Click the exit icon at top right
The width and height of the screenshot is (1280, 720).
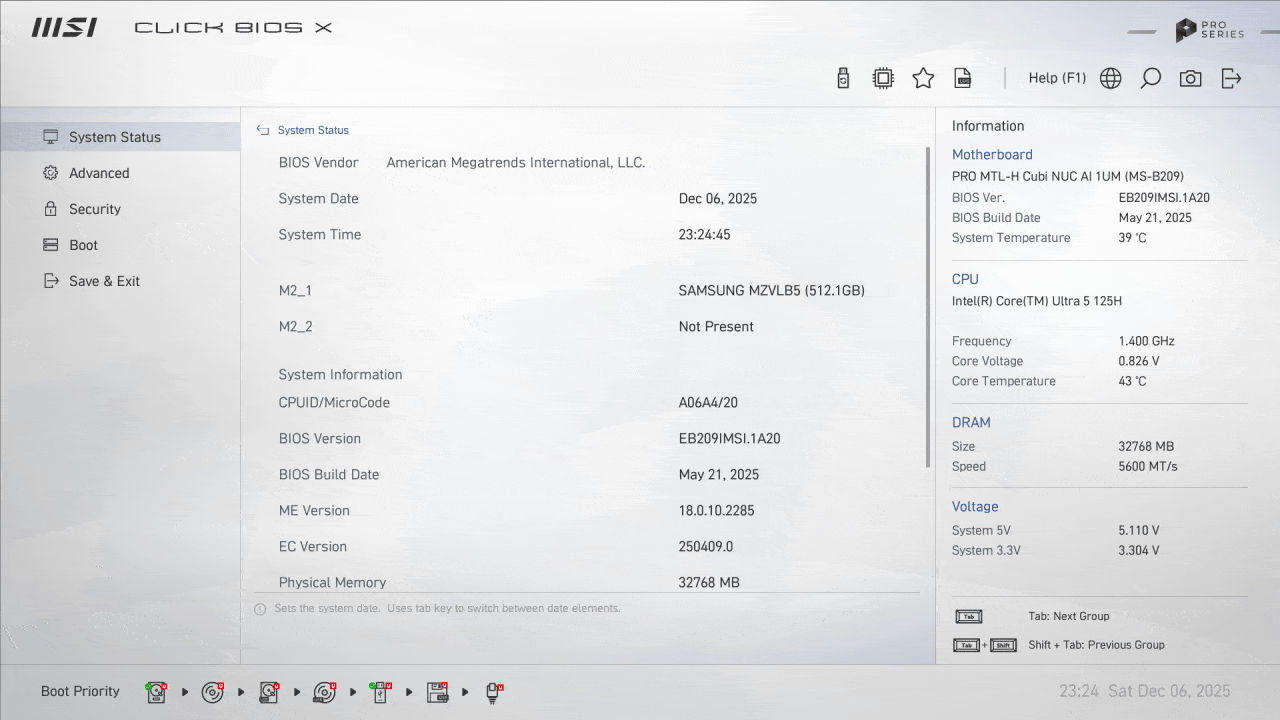click(1231, 78)
